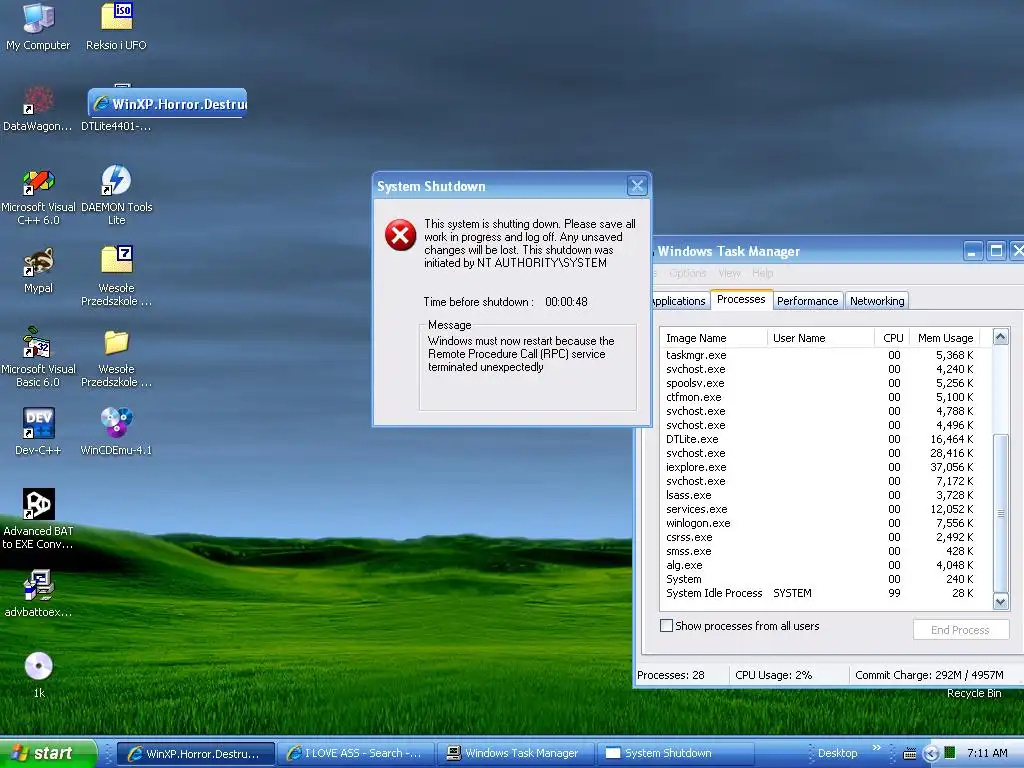The image size is (1024, 768).
Task: Select the iexplore.exe process row
Action: [825, 467]
